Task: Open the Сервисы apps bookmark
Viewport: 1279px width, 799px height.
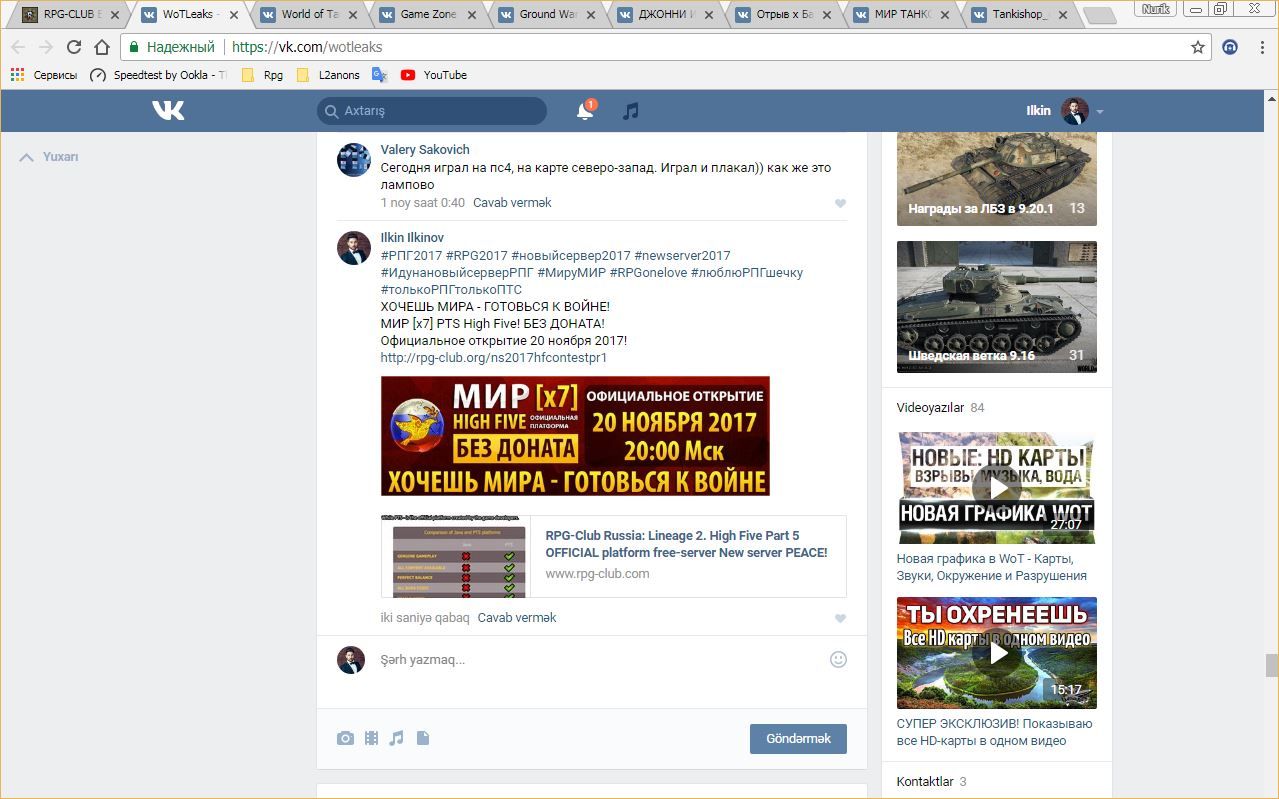Action: pyautogui.click(x=44, y=75)
